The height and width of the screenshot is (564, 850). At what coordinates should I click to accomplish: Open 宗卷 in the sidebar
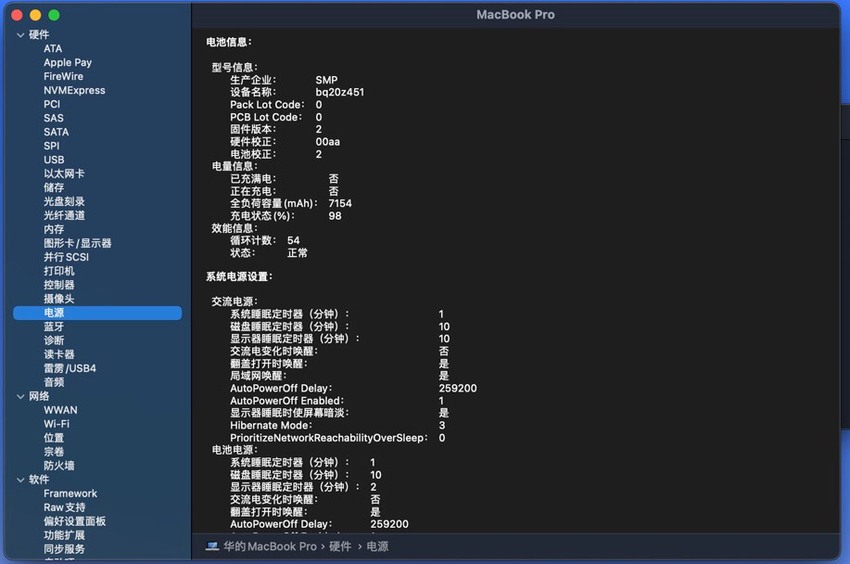(54, 452)
